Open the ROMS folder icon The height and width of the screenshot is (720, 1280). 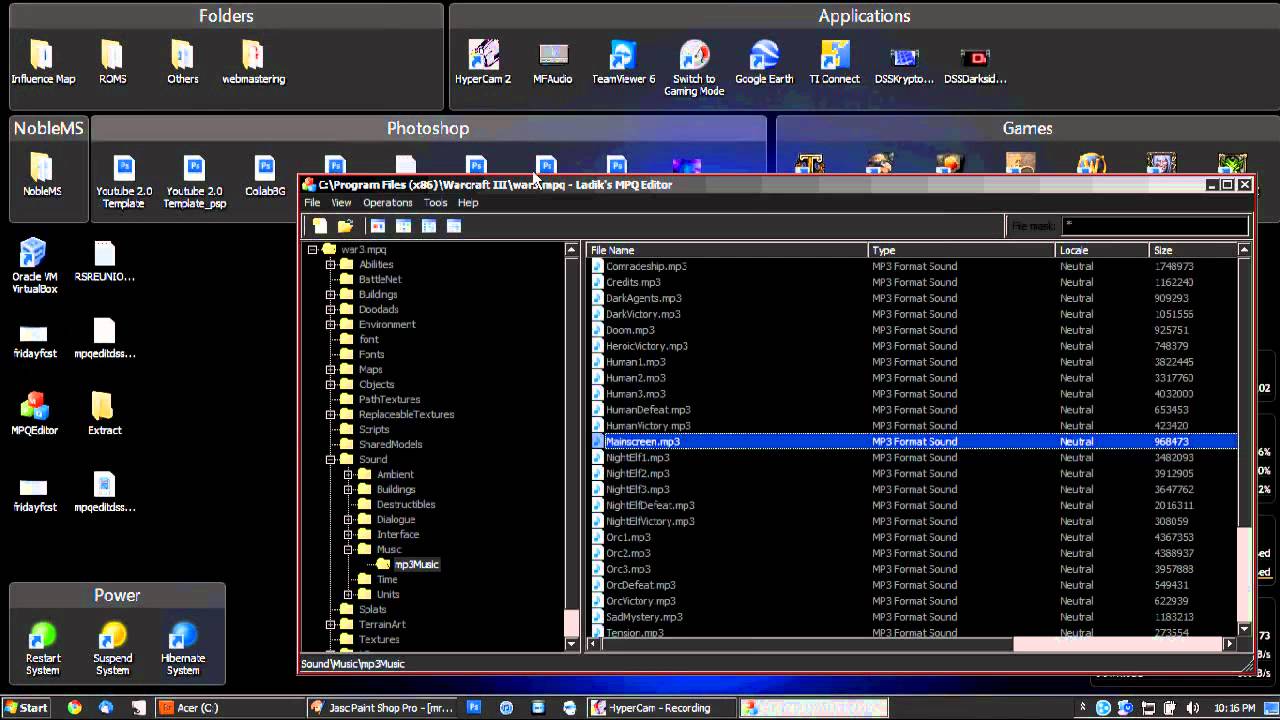112,62
